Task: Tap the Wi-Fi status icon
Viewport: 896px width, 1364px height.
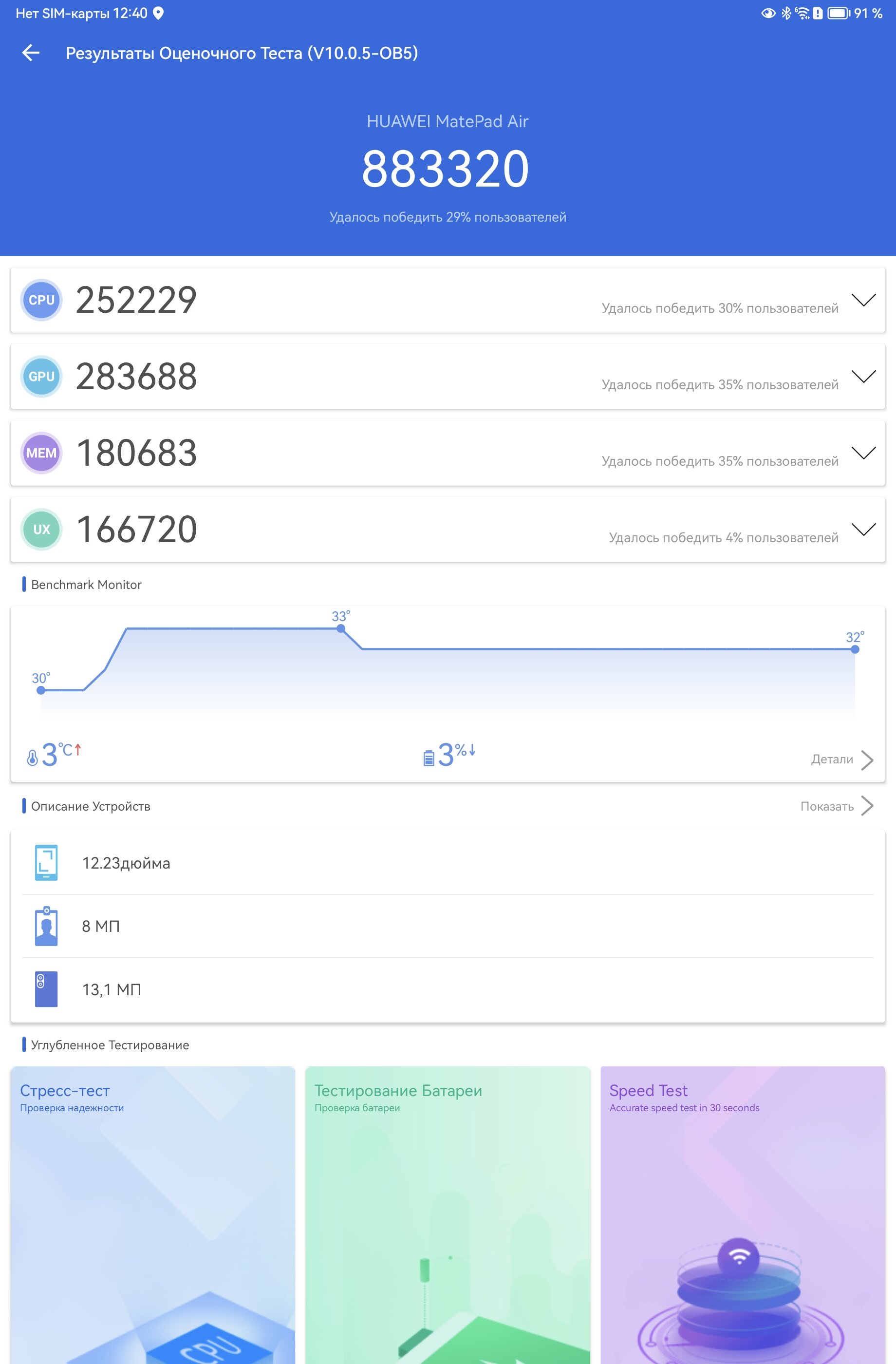Action: coord(802,13)
